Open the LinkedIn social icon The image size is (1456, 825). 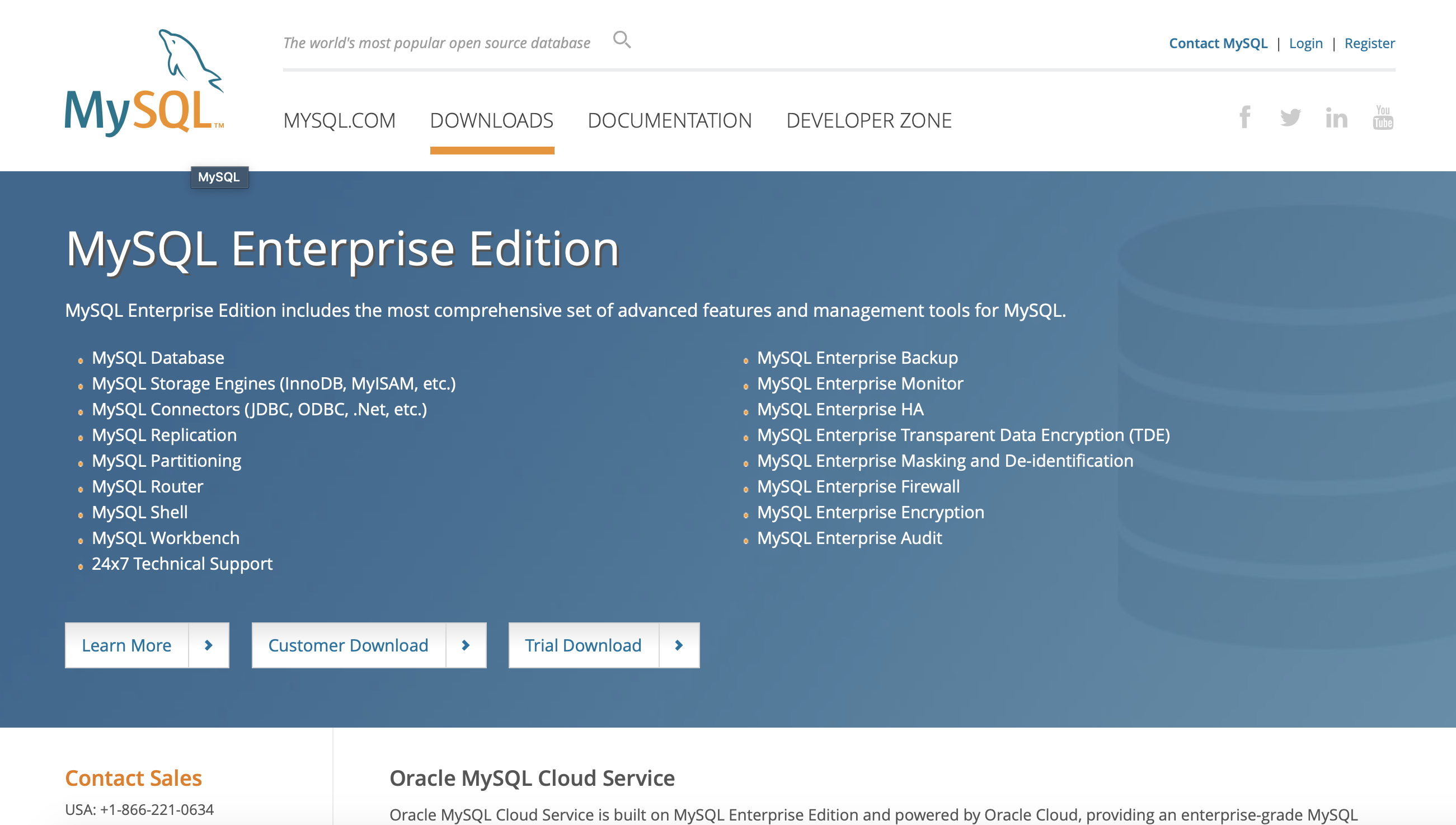click(1336, 118)
